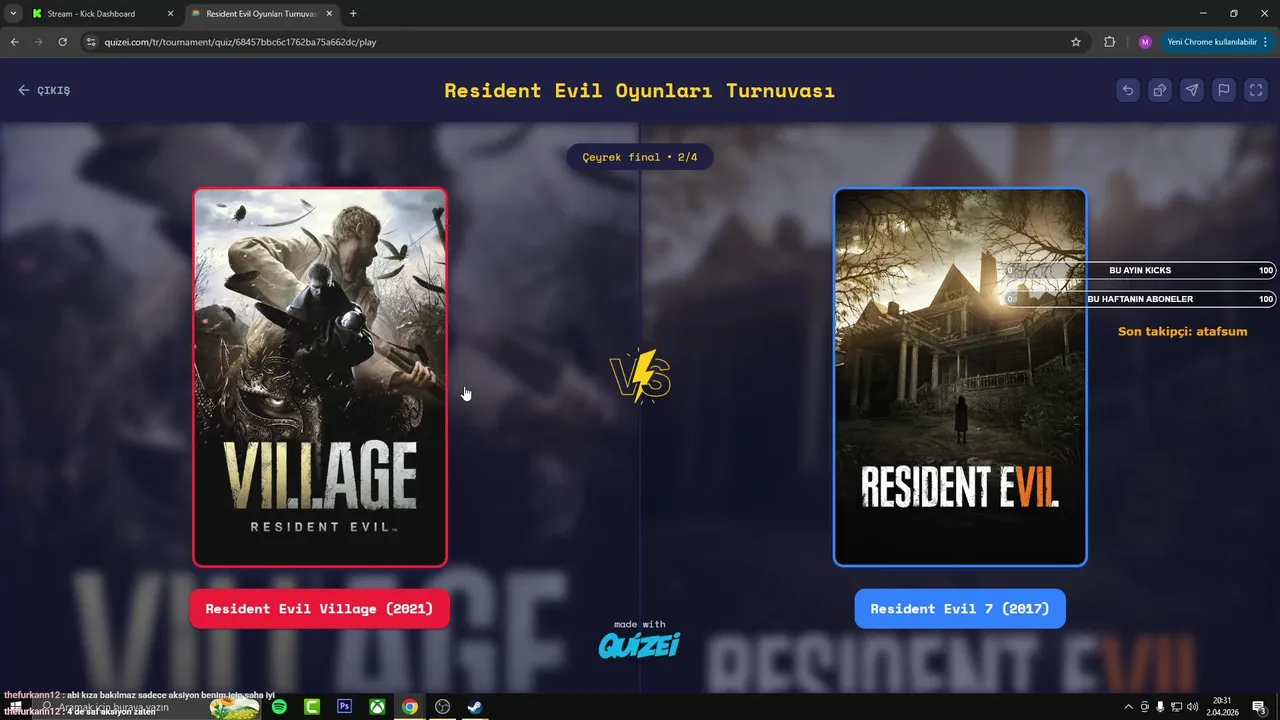Open Photoshop from the taskbar
The width and height of the screenshot is (1280, 720).
(345, 707)
